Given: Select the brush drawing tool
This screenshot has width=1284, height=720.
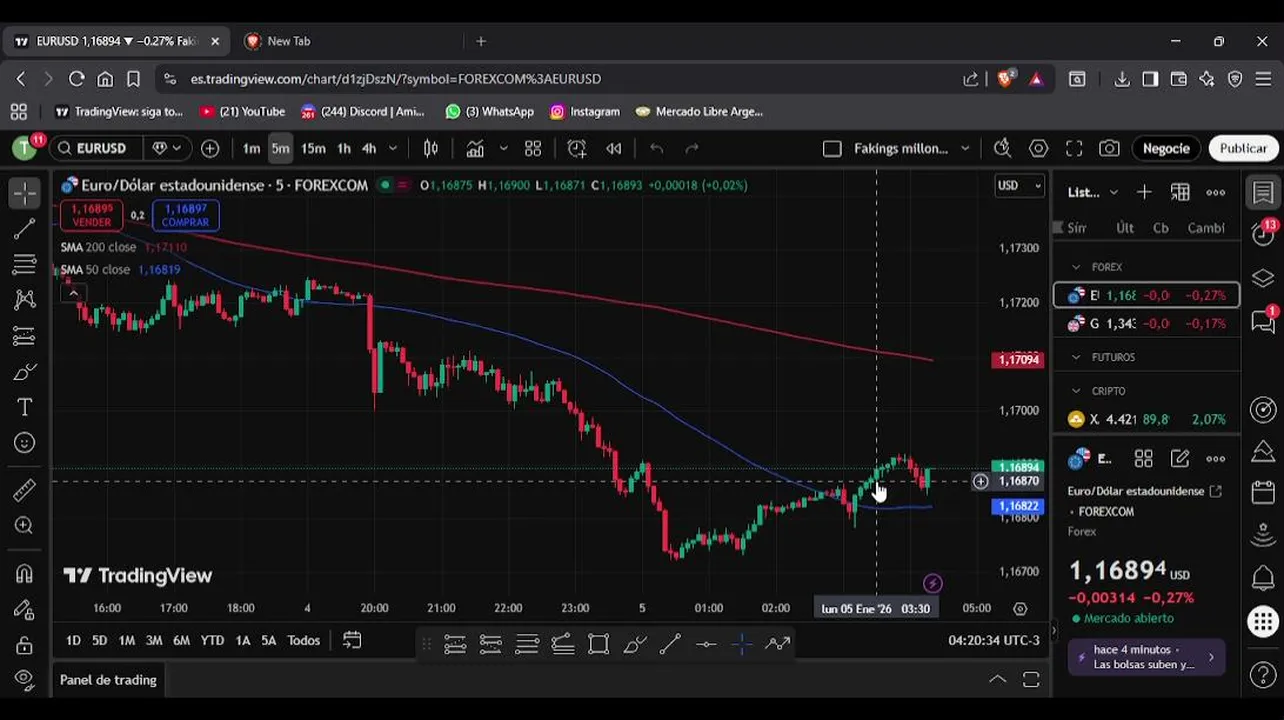Looking at the screenshot, I should click(25, 372).
